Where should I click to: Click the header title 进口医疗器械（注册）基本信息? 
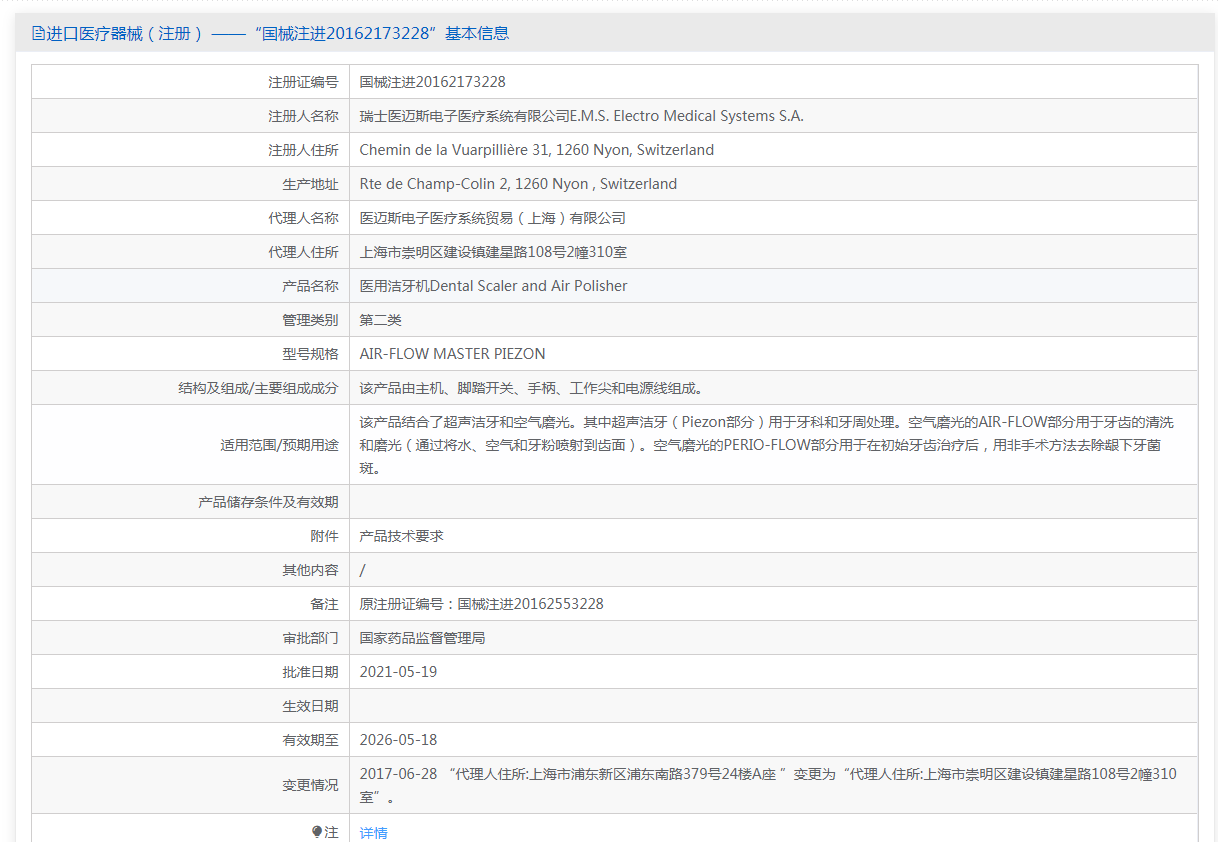277,33
